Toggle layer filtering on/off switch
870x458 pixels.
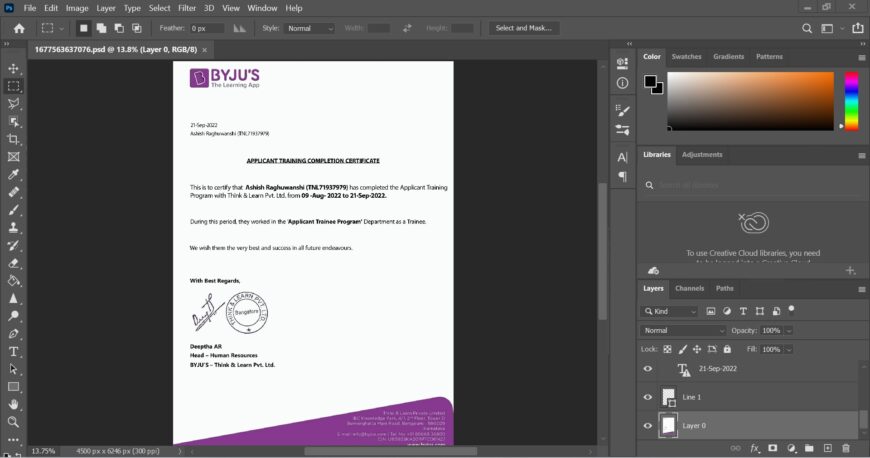coord(792,309)
